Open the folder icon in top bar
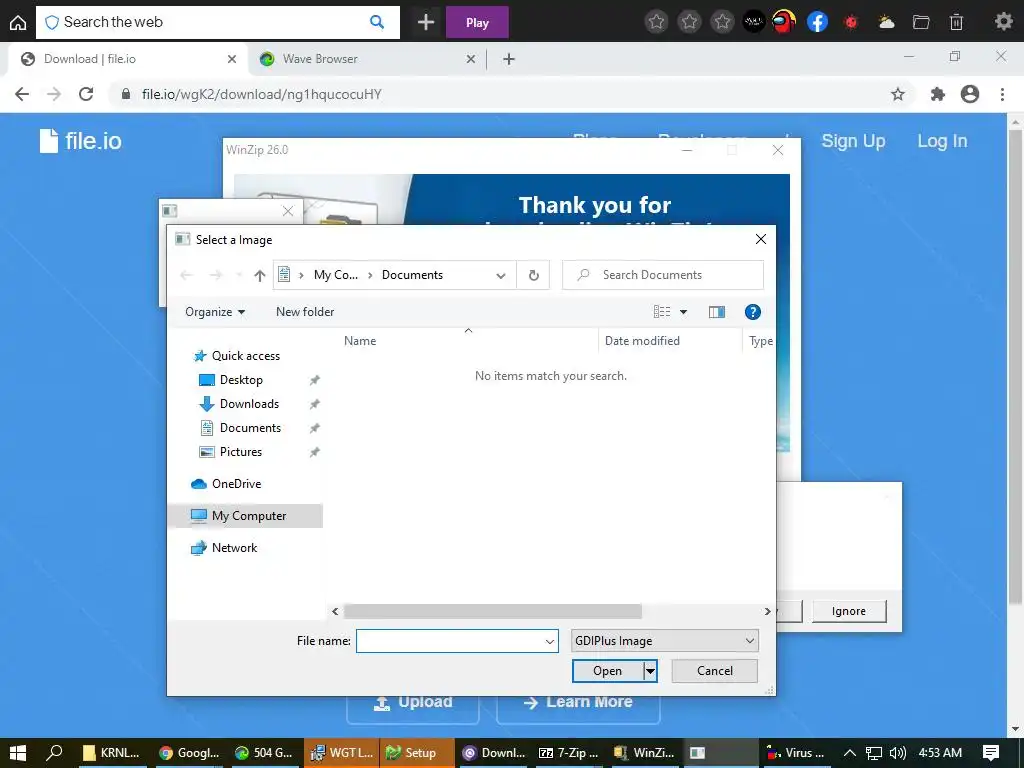 (x=921, y=22)
